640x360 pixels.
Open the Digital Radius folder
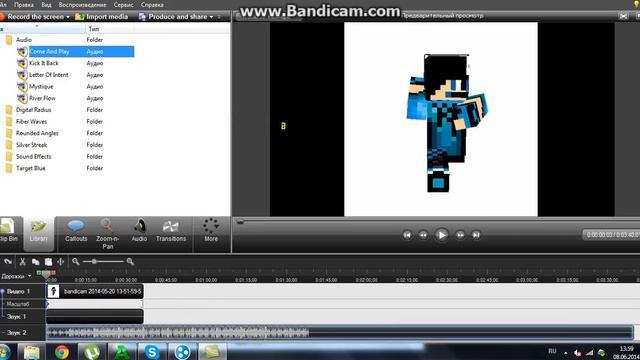point(33,110)
